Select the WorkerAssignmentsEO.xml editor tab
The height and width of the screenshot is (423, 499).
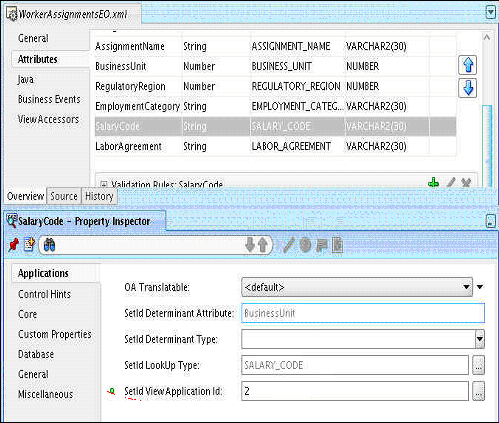point(73,14)
